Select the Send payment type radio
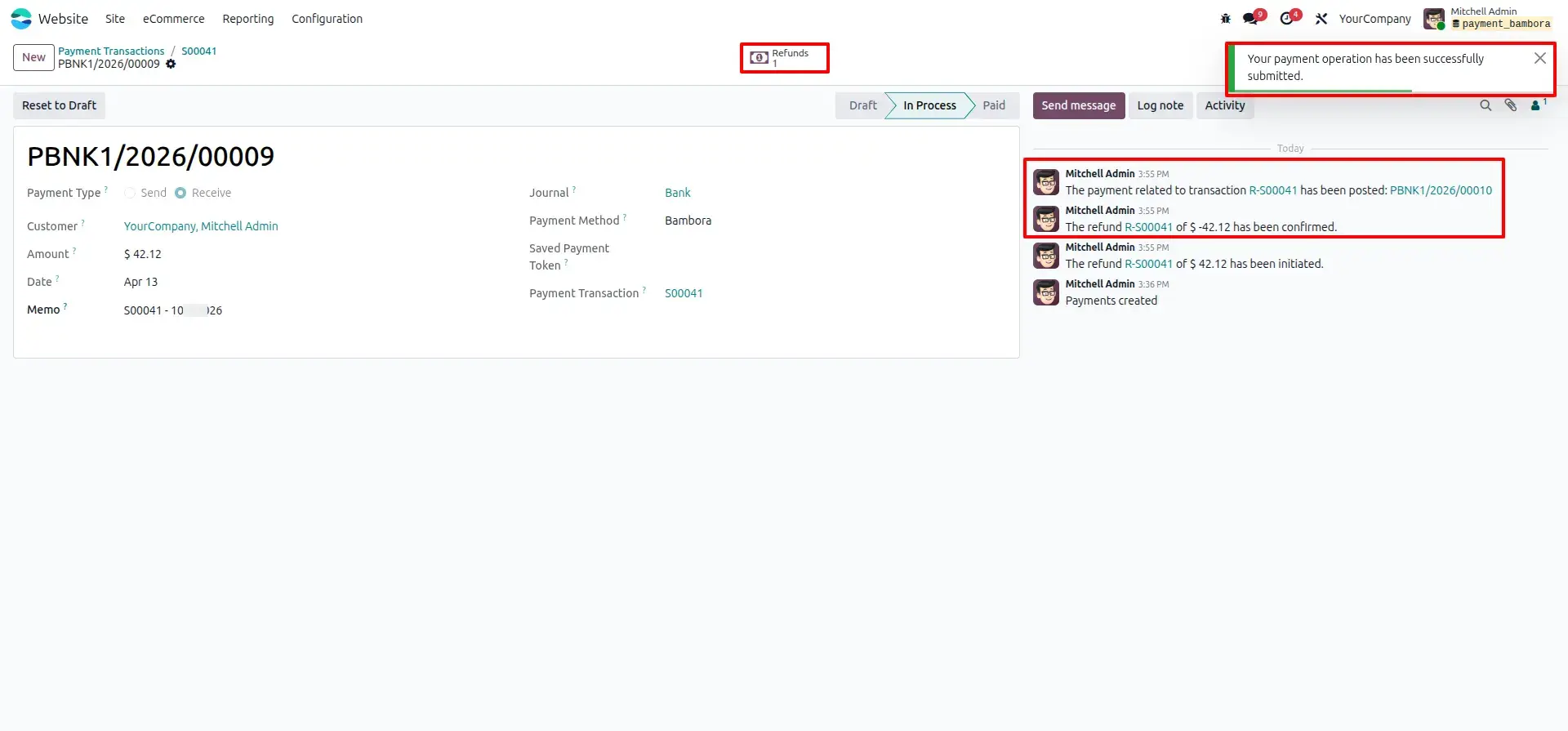The image size is (1568, 731). (130, 193)
